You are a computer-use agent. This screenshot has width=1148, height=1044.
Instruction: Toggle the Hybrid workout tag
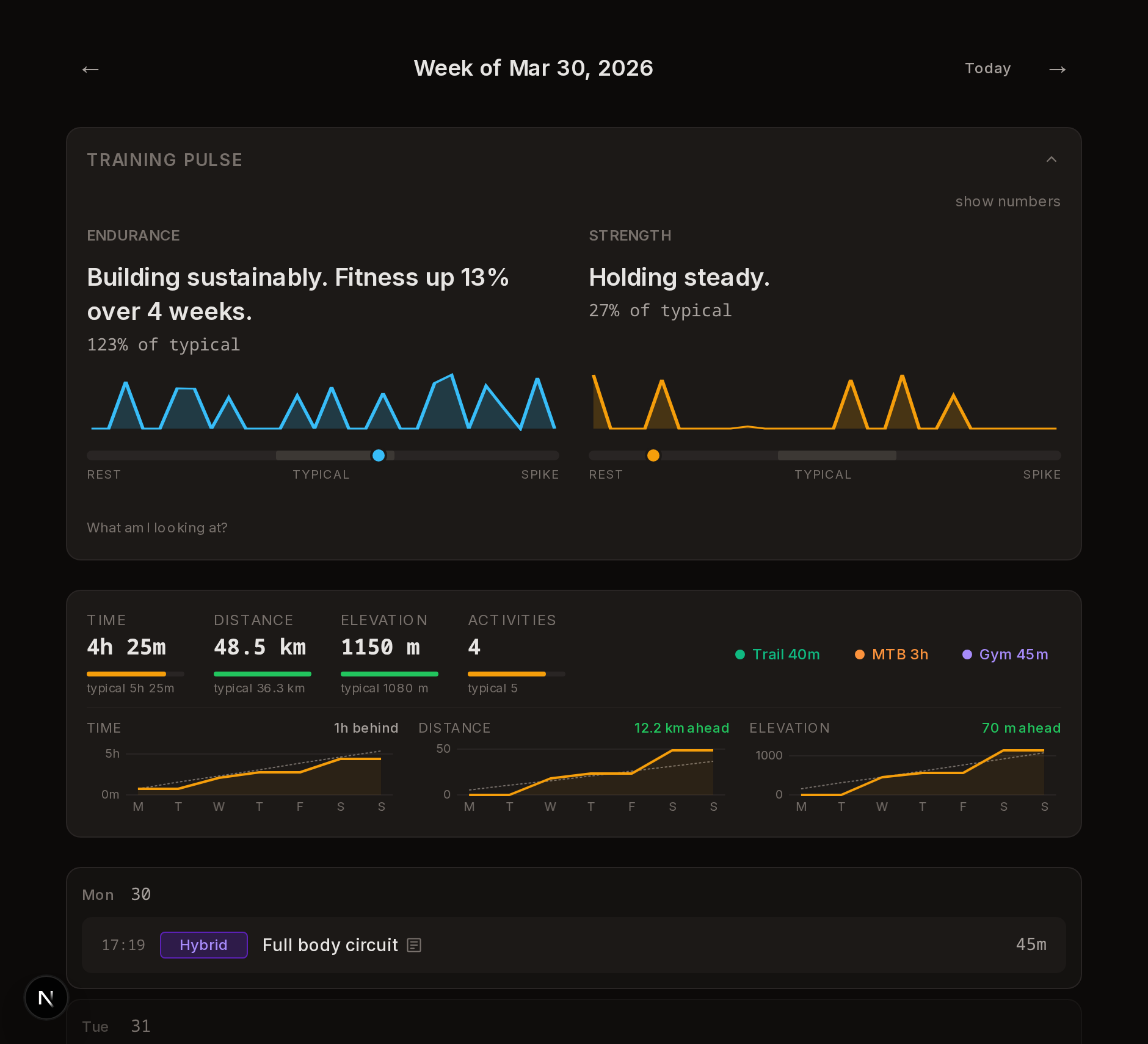click(203, 944)
